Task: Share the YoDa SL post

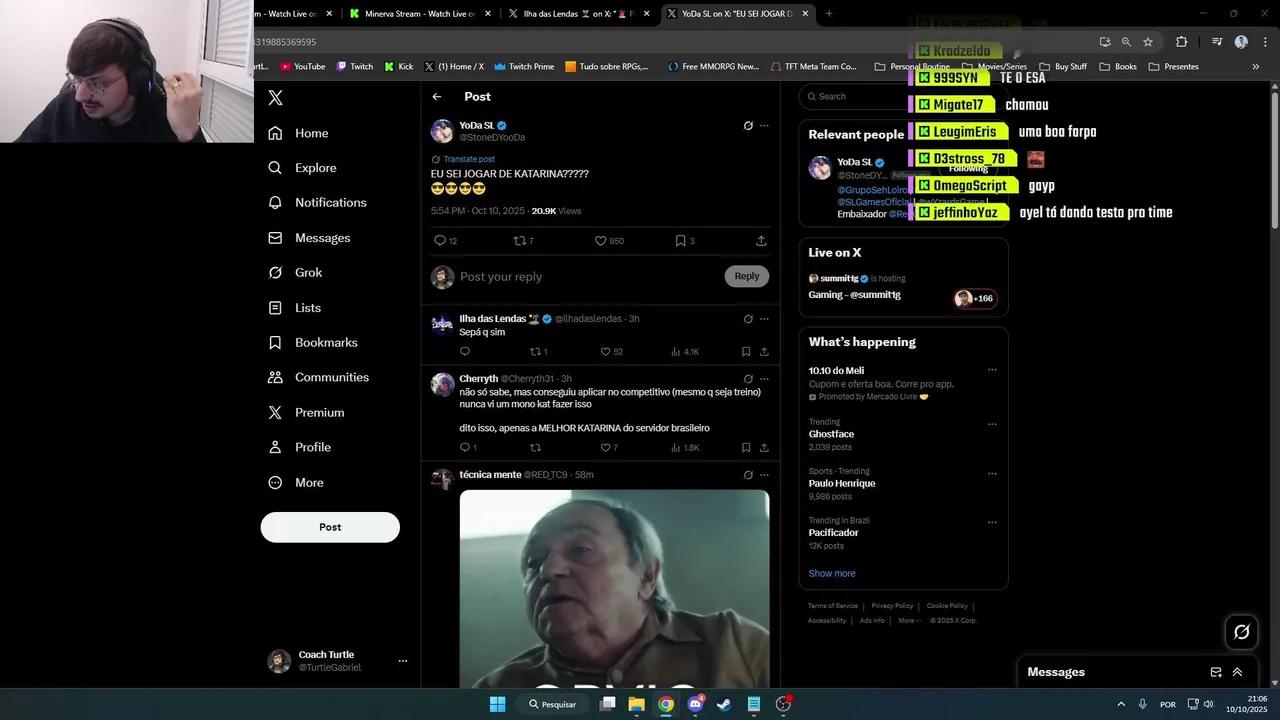Action: coord(761,241)
